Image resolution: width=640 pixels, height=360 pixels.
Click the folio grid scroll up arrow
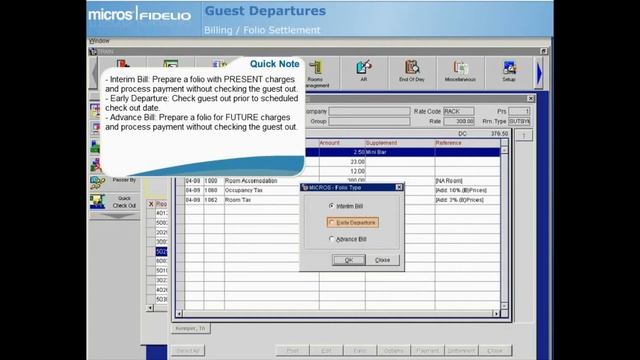click(504, 150)
